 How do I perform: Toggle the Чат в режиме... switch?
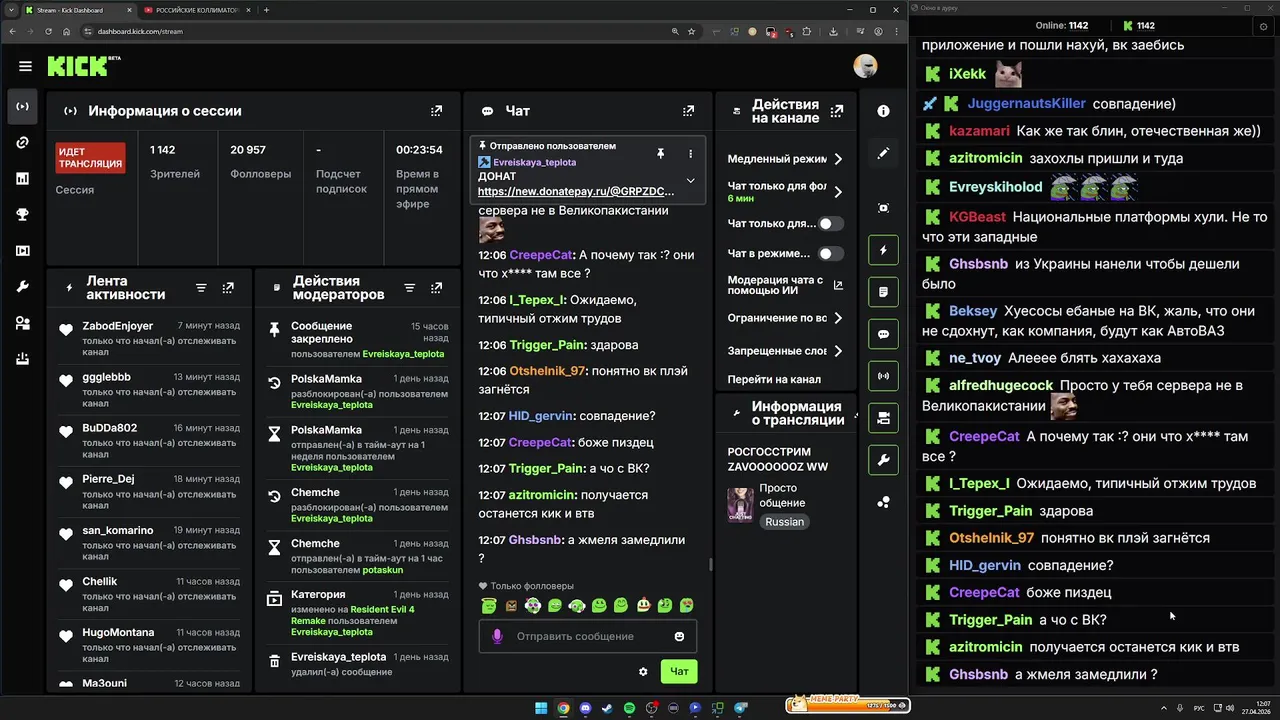coord(831,254)
